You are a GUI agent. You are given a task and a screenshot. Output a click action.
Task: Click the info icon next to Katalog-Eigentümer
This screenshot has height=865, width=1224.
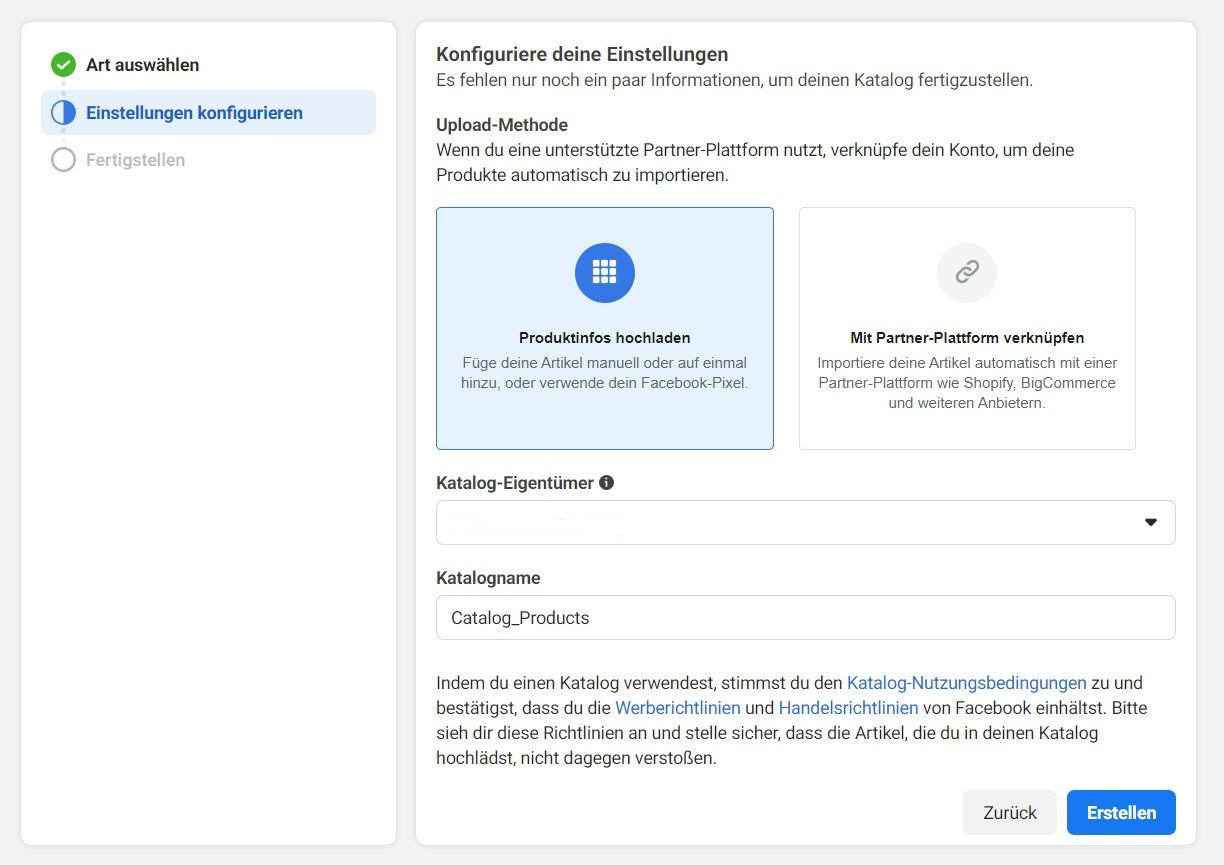606,483
